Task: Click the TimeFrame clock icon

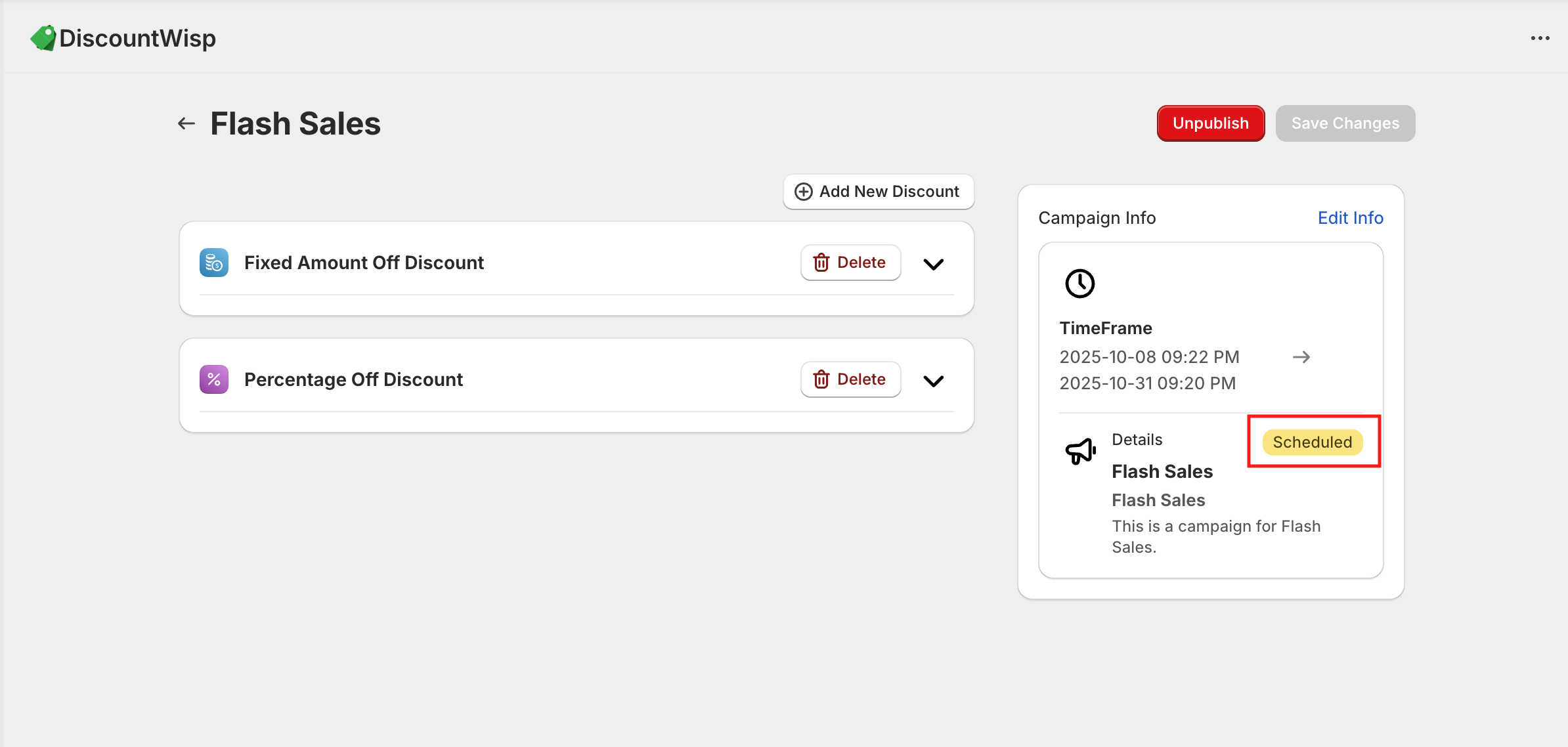Action: click(x=1079, y=284)
